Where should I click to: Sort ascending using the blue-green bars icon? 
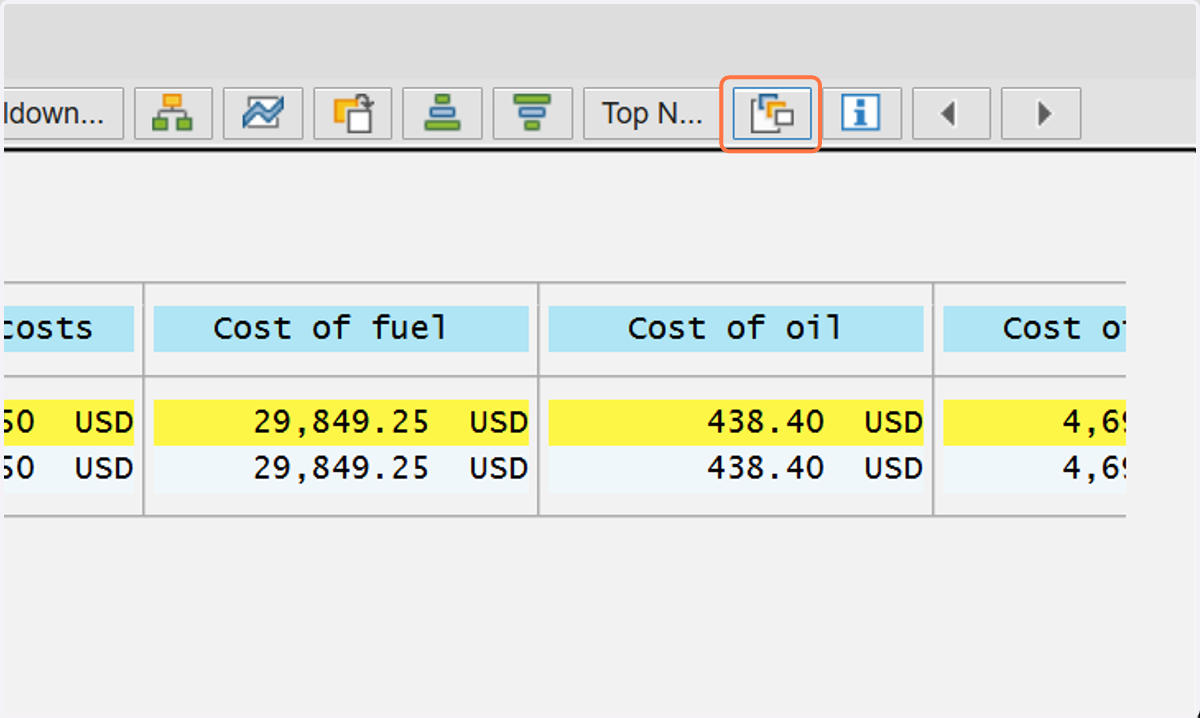click(x=442, y=113)
